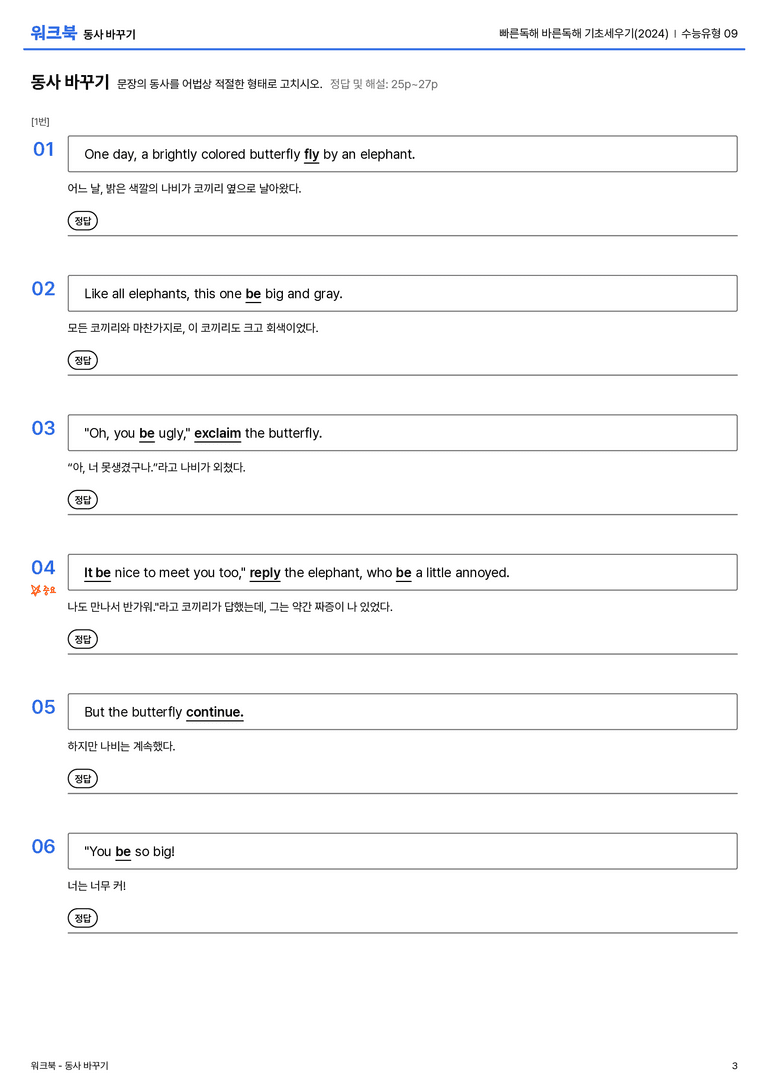
Task: Click question number 05
Action: click(43, 707)
